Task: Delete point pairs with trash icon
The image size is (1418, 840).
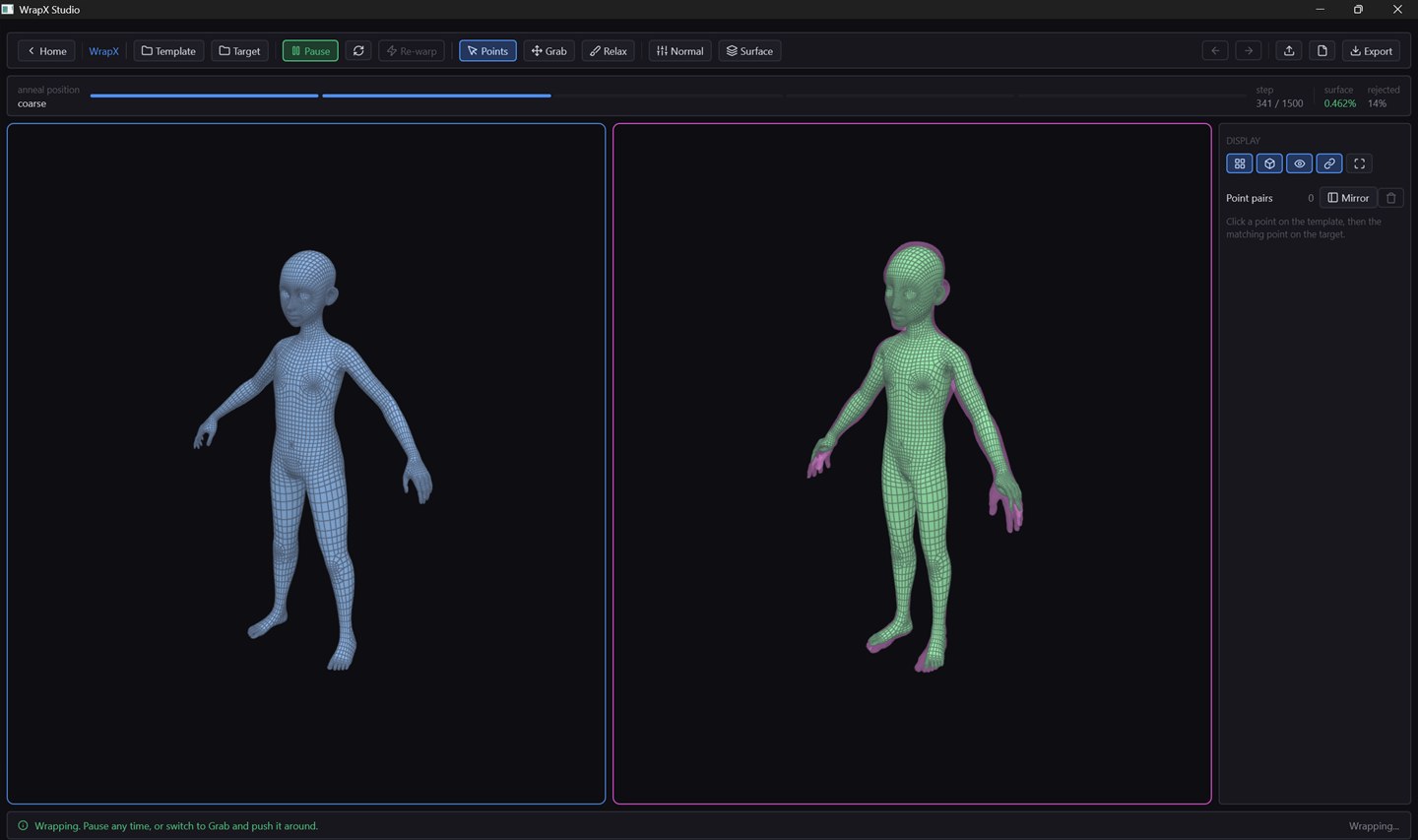Action: click(x=1390, y=198)
